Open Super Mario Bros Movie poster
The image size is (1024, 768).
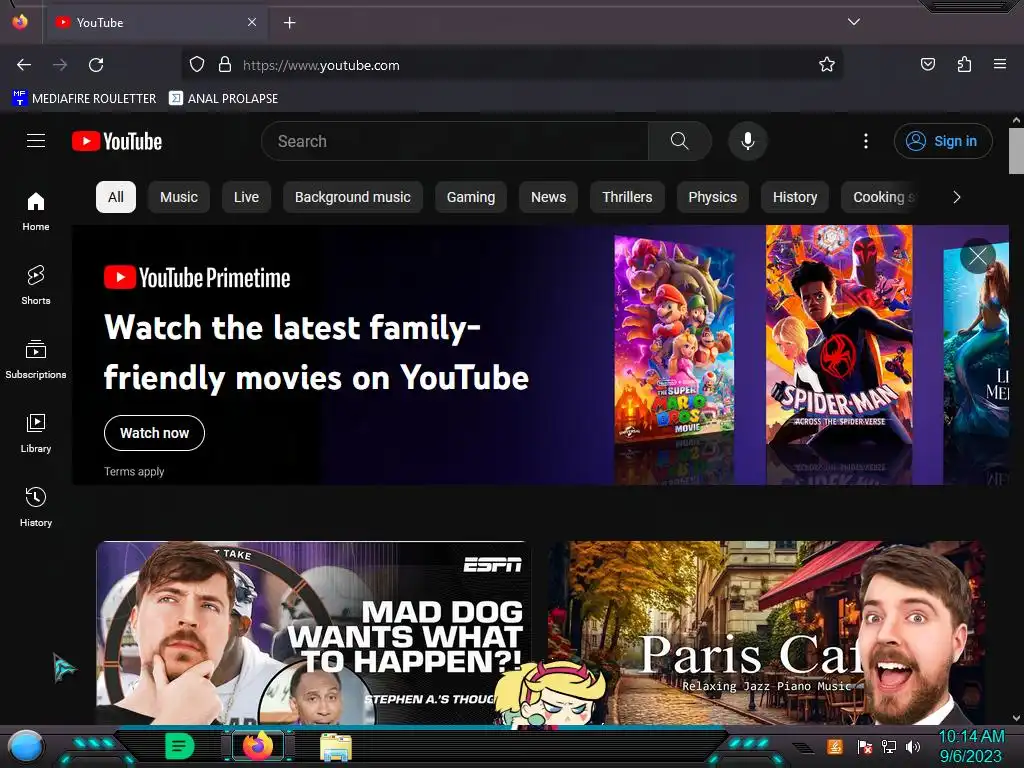click(x=675, y=339)
